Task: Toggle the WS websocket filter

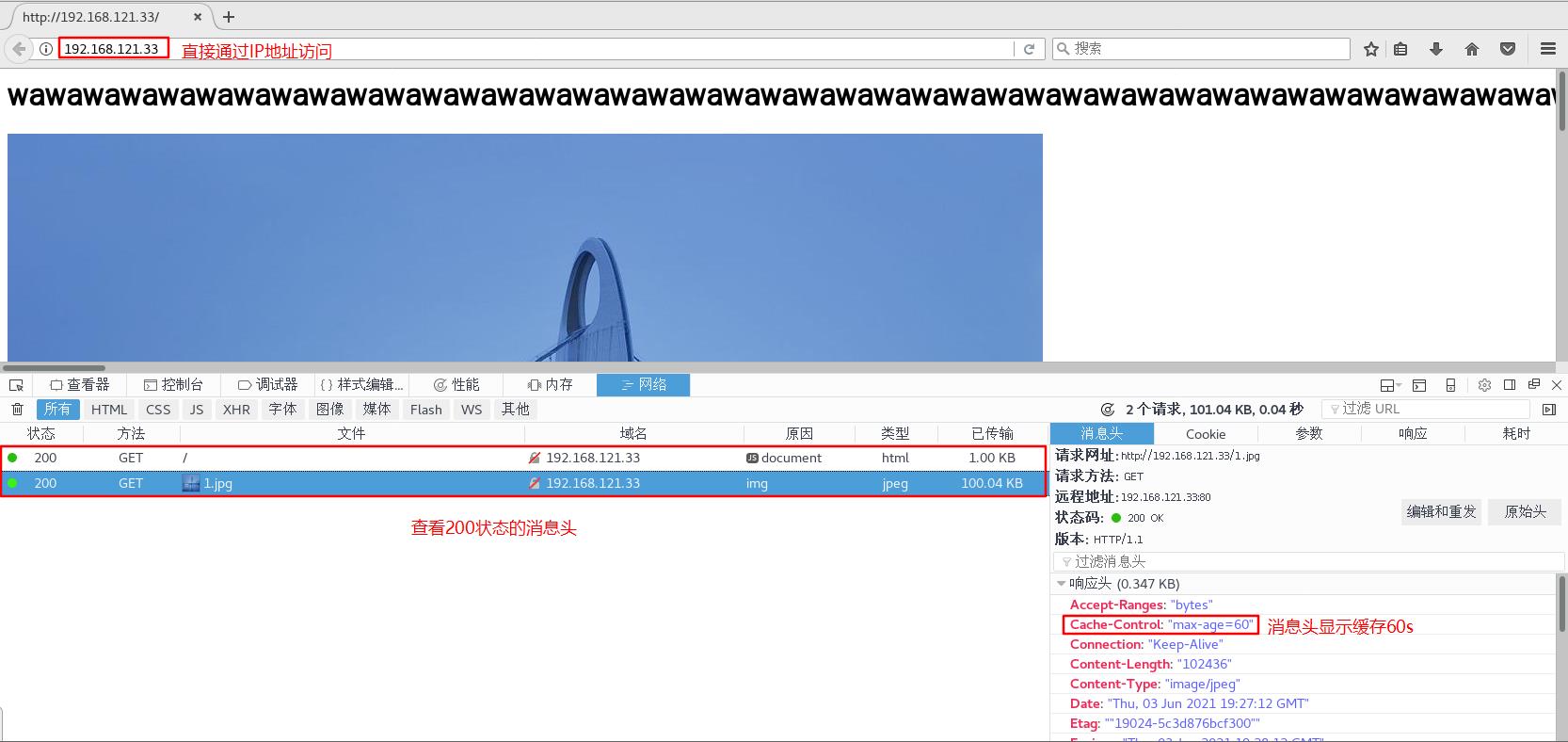Action: click(x=472, y=410)
